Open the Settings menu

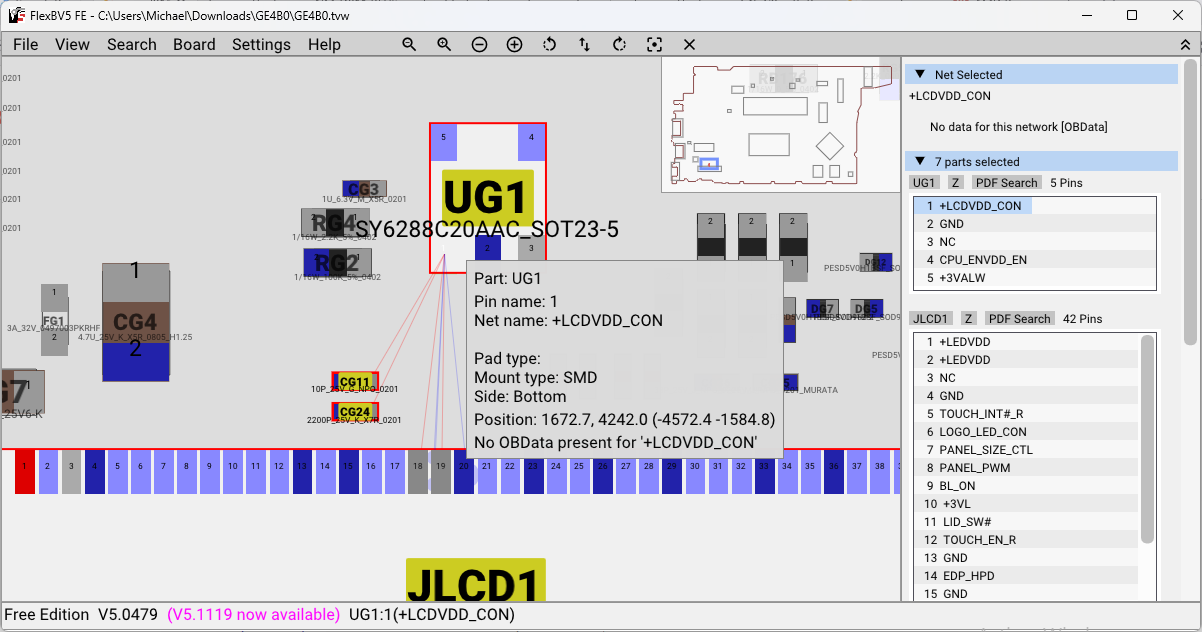coord(261,44)
